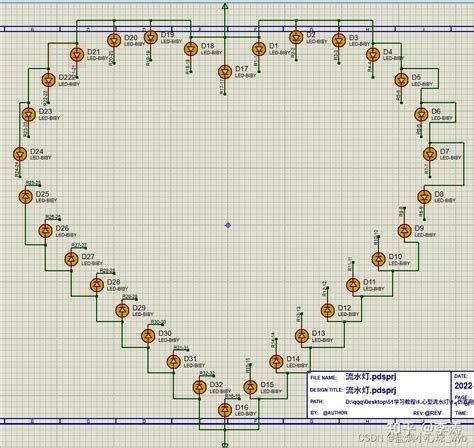Select the D25 LED symbol
This screenshot has width=474, height=448.
point(26,197)
